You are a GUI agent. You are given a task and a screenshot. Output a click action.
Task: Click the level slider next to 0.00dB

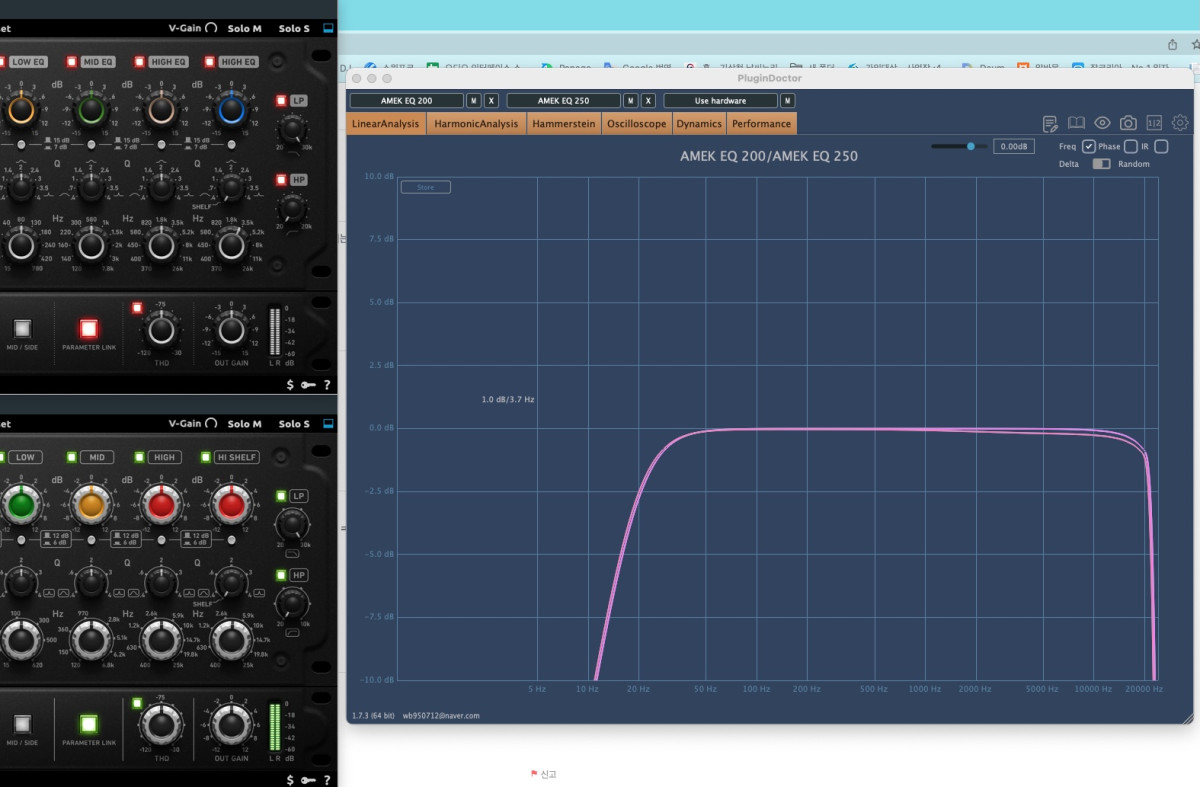point(960,146)
